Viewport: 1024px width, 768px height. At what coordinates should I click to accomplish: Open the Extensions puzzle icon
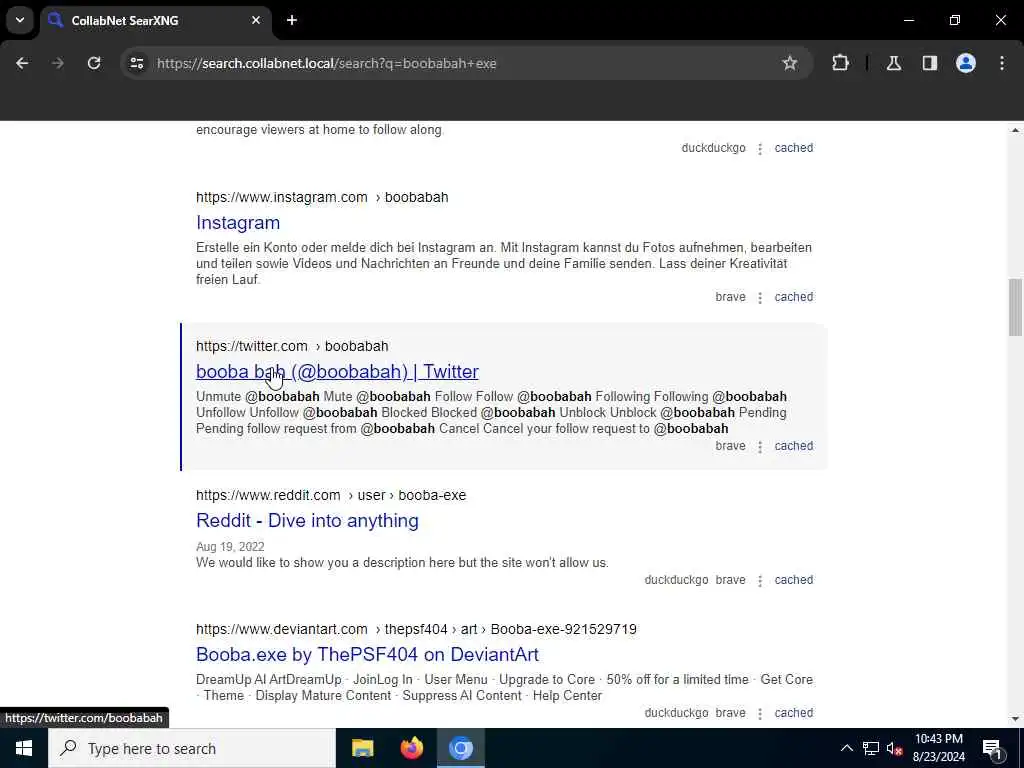[x=840, y=63]
